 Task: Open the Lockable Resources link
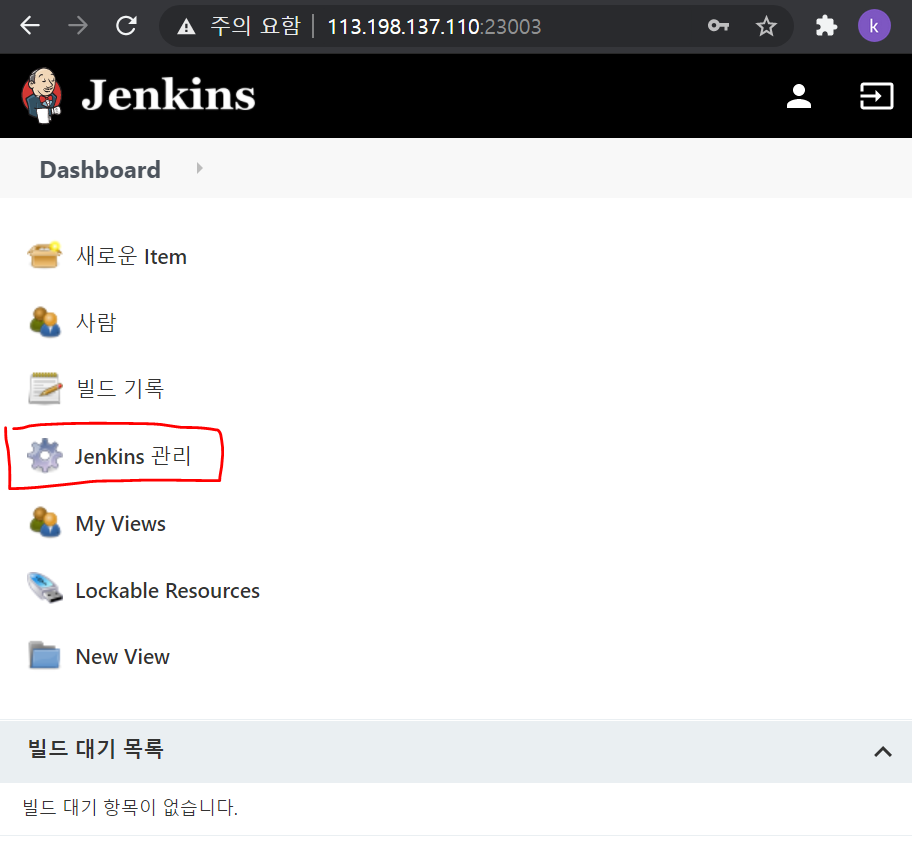[x=168, y=591]
